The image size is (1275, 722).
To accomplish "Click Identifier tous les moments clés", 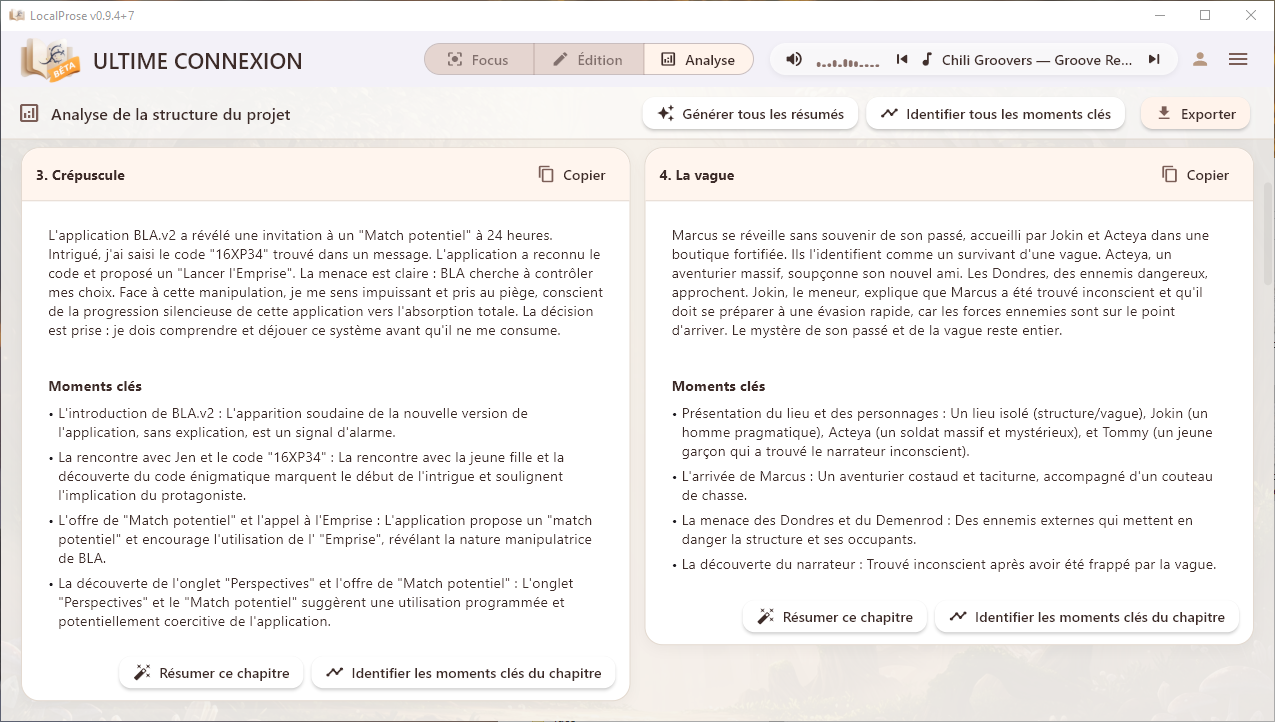I will [x=995, y=114].
